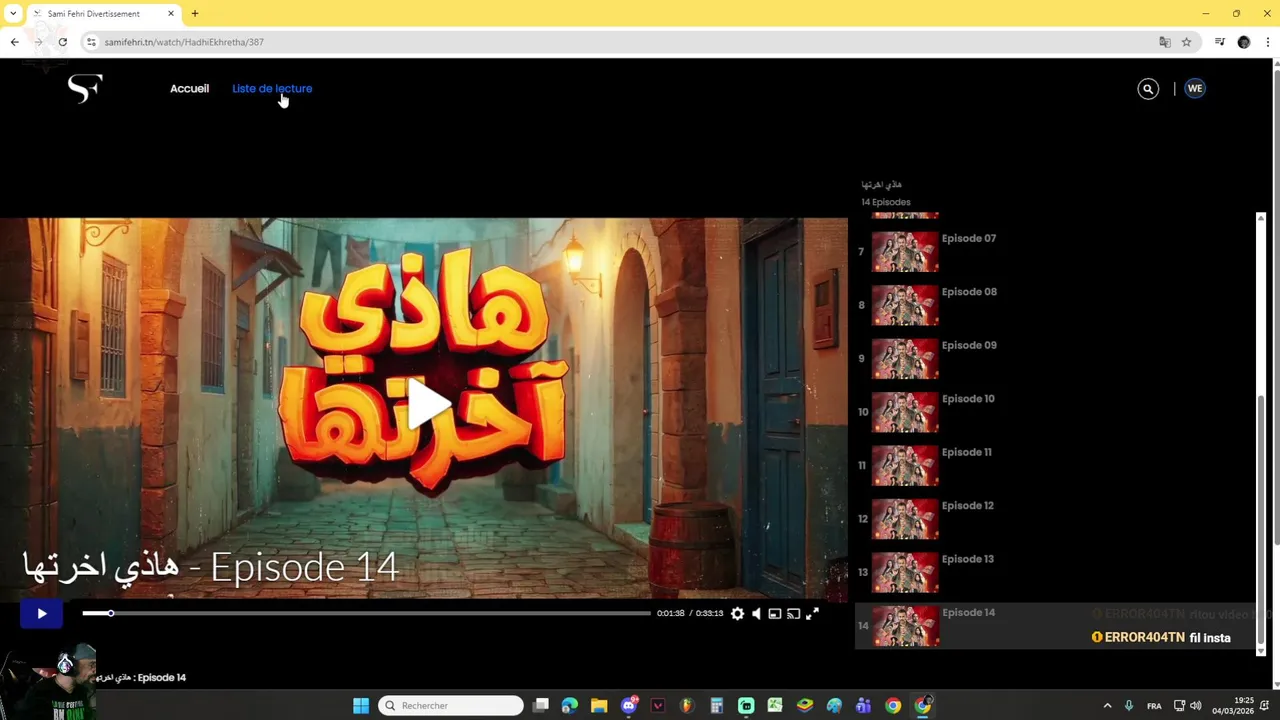Open Discord from the taskbar

[x=629, y=706]
